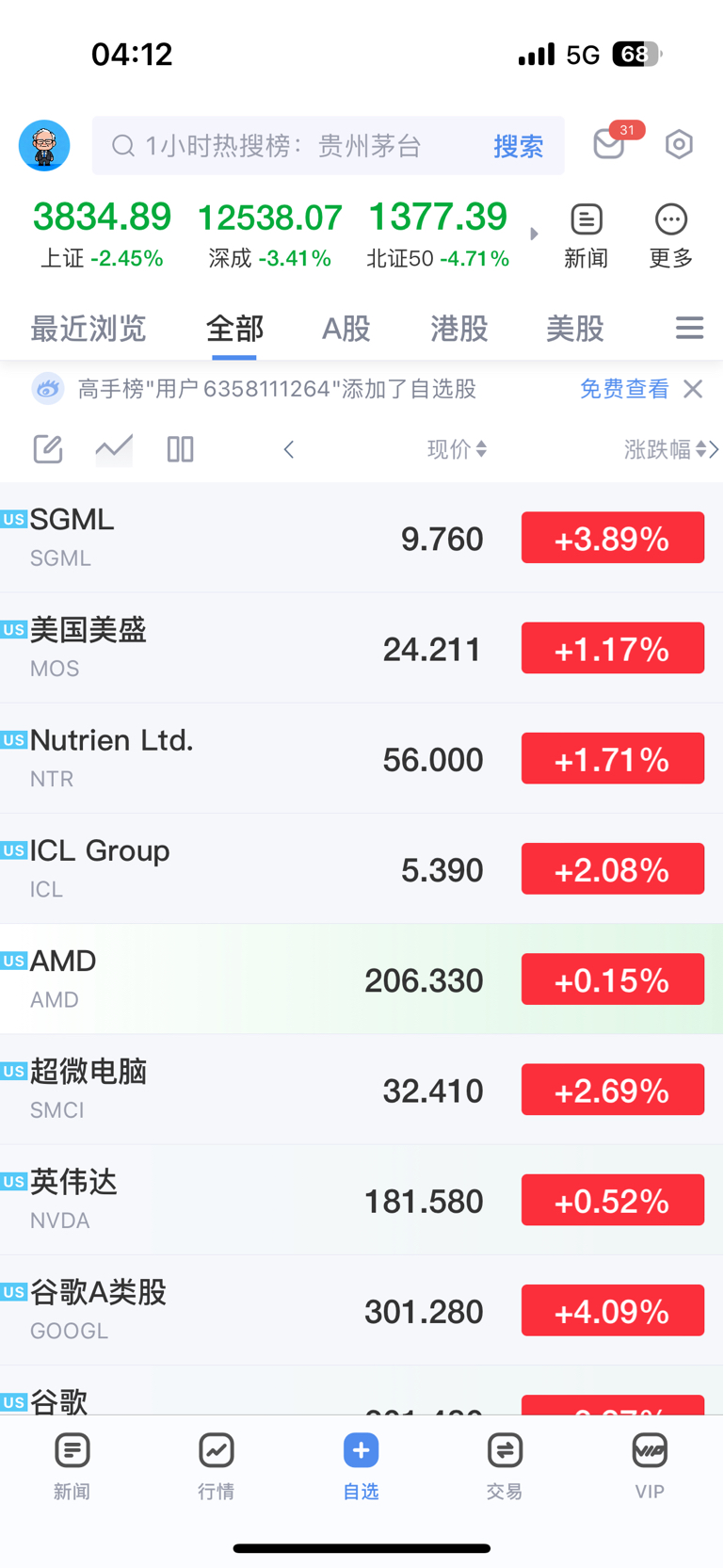Switch to the 美股 tab

point(574,329)
